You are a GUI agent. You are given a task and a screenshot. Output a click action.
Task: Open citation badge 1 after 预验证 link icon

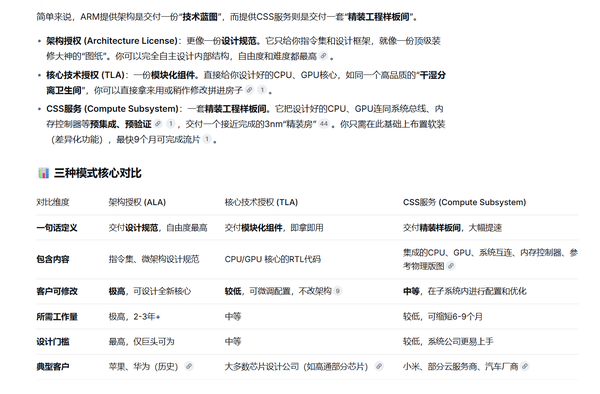[x=171, y=124]
